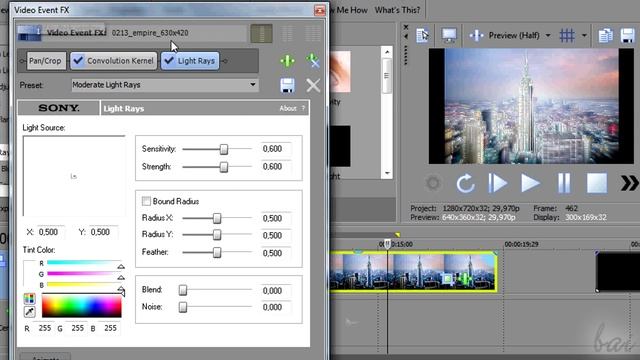This screenshot has width=640, height=360.
Task: Remove selected plug-in from chain icon
Action: [313, 61]
